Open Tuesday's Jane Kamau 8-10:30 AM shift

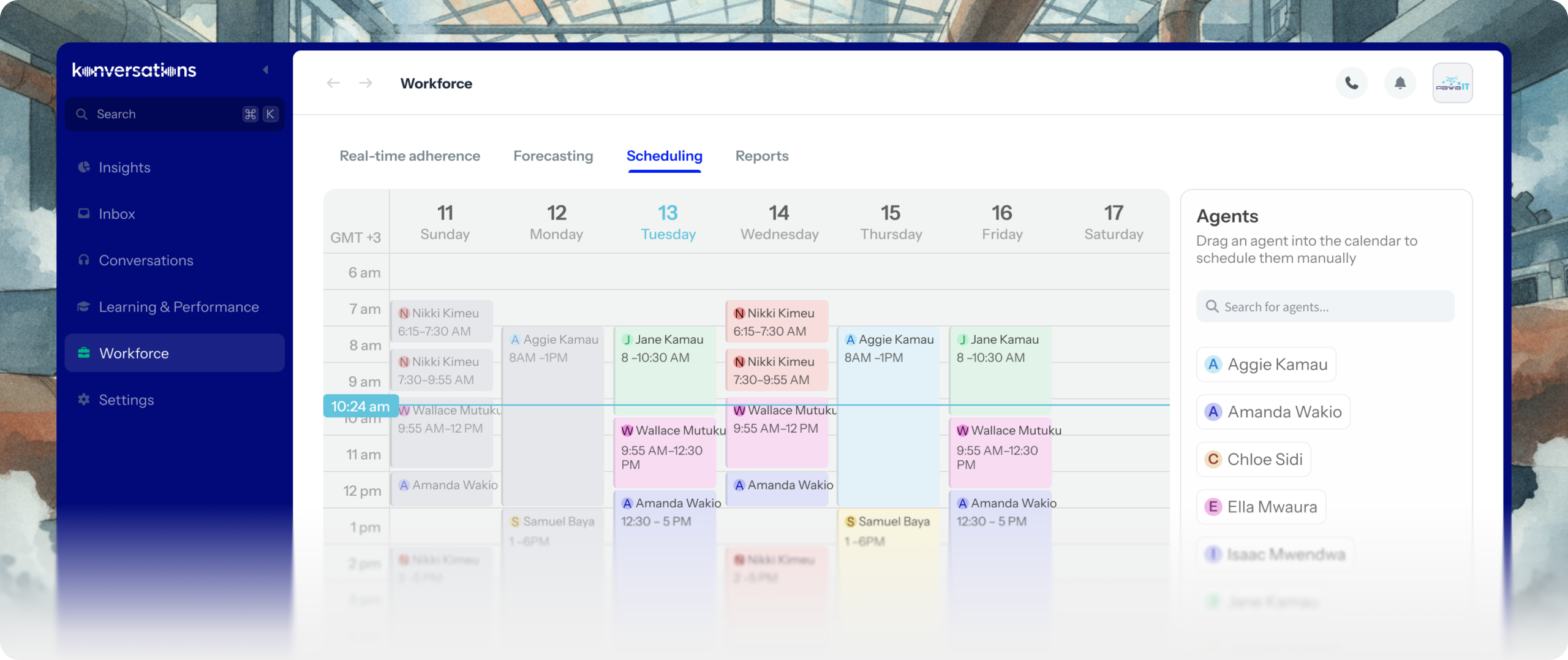coord(664,368)
